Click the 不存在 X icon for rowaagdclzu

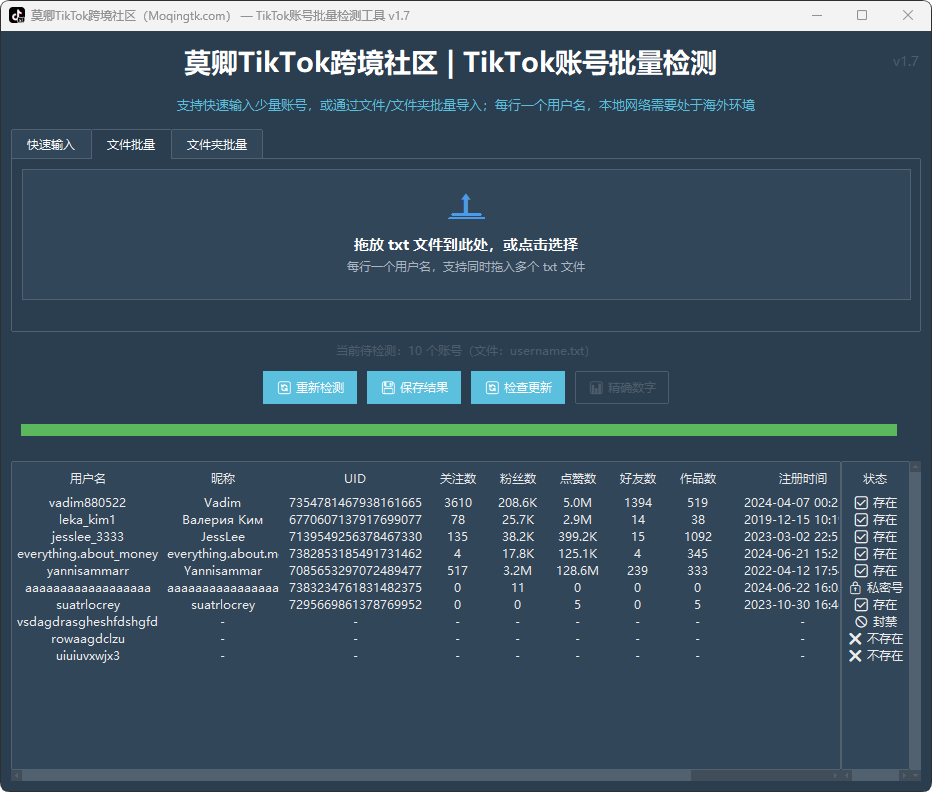point(855,639)
